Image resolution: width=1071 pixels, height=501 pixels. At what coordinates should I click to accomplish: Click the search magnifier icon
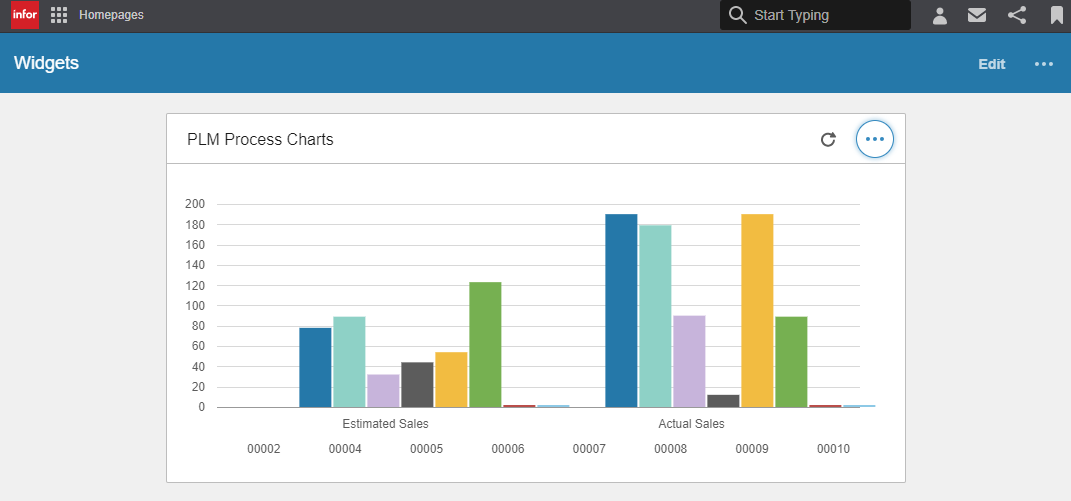tap(738, 15)
